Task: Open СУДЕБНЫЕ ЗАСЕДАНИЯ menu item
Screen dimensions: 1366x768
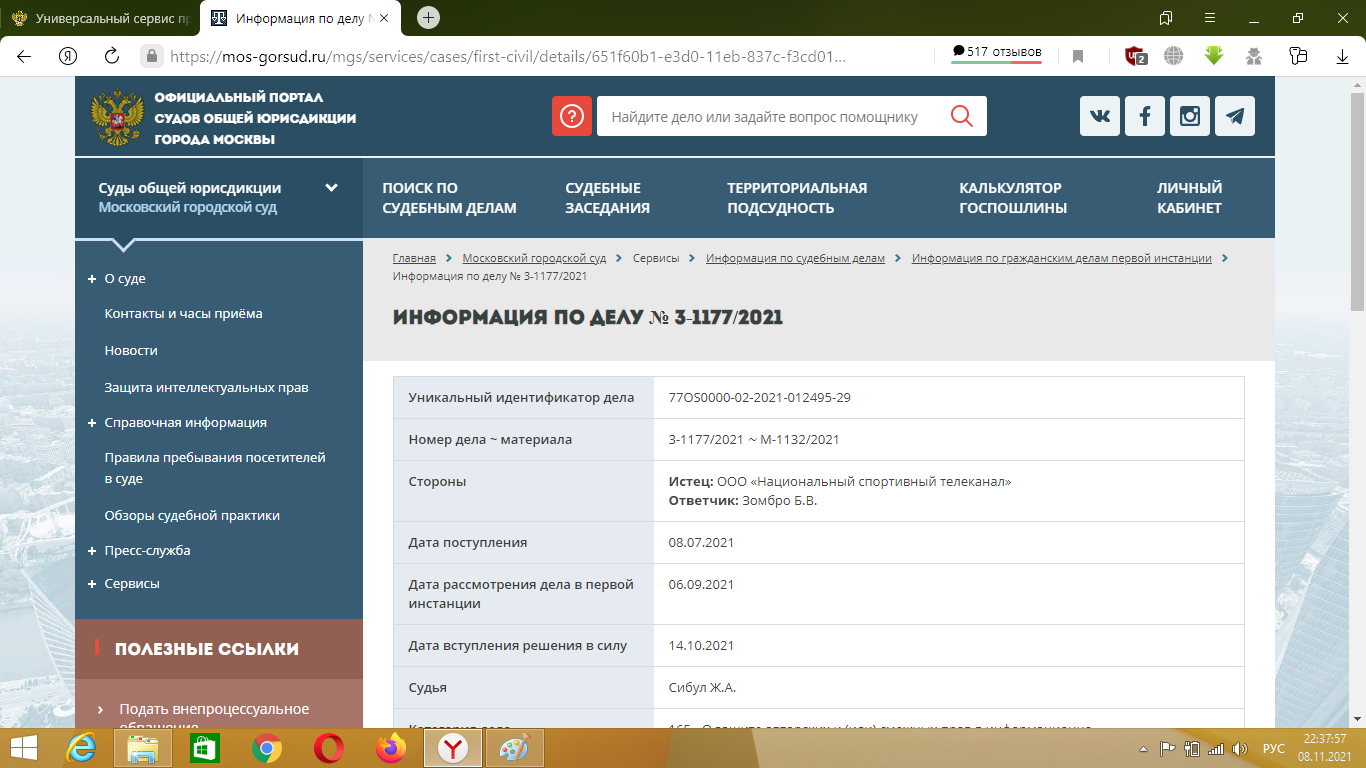Action: click(607, 198)
